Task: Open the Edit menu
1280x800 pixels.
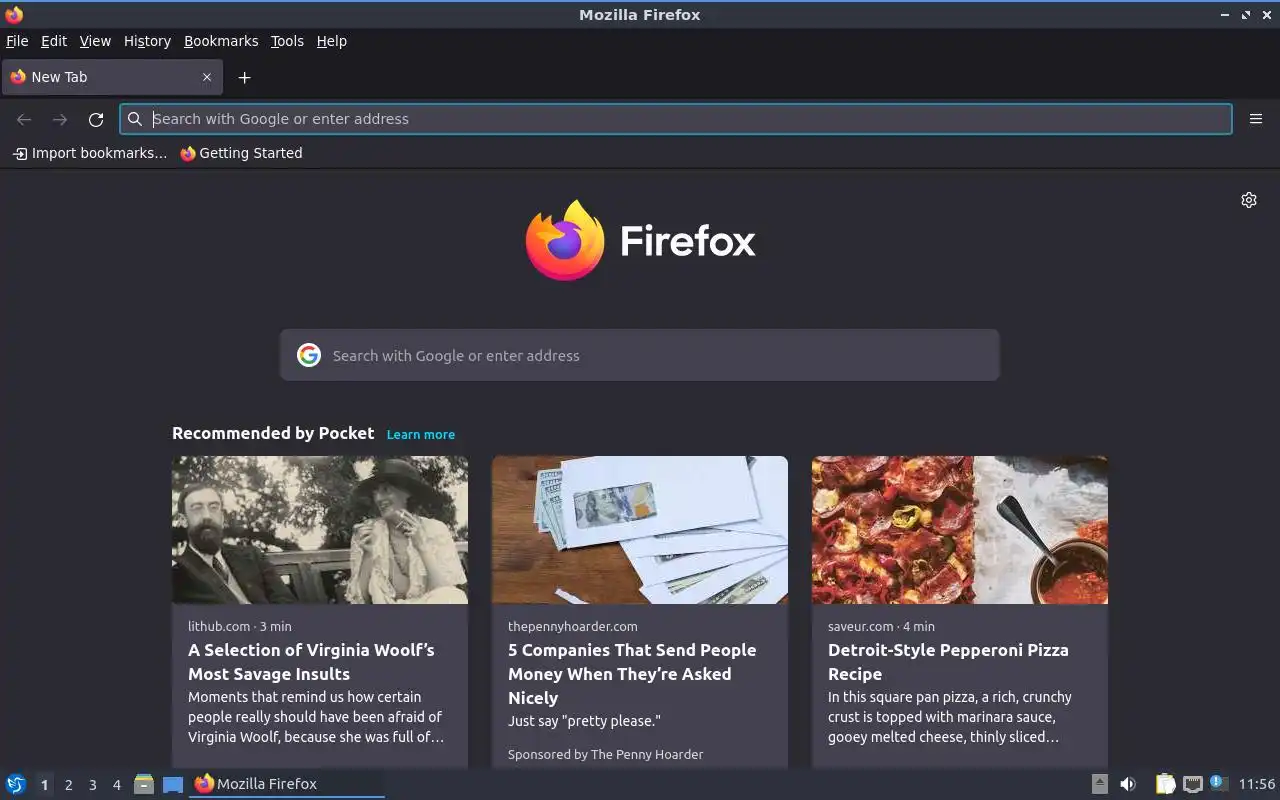Action: [x=54, y=41]
